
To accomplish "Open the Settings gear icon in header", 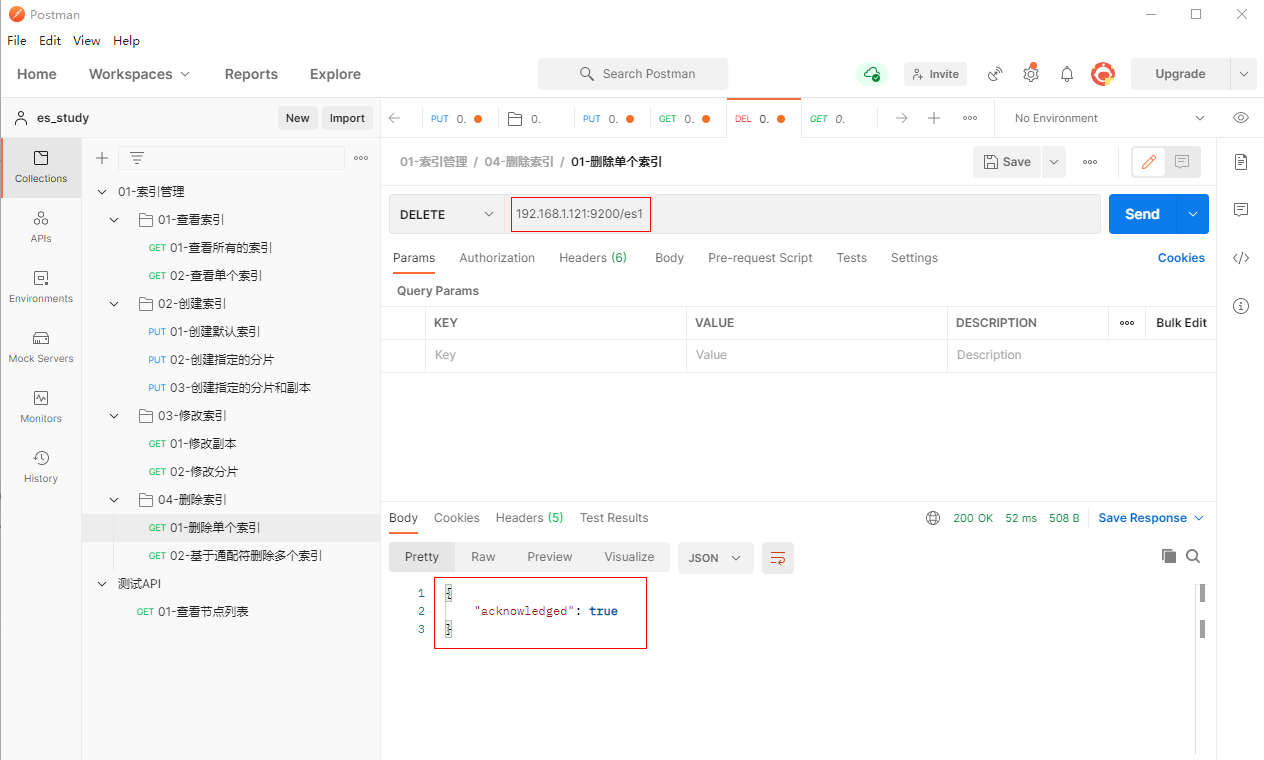I will (x=1031, y=74).
